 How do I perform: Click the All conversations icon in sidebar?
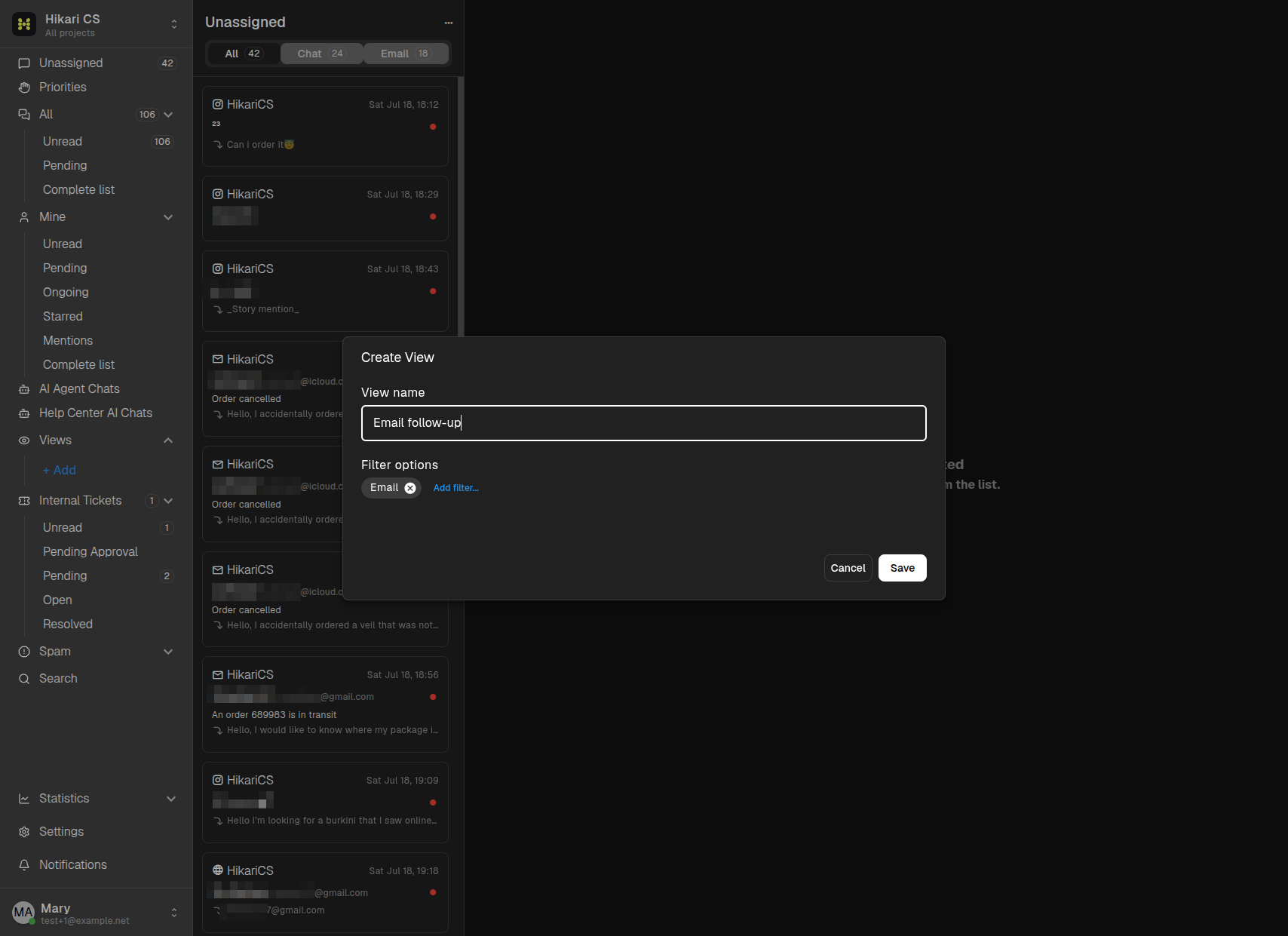pos(24,115)
